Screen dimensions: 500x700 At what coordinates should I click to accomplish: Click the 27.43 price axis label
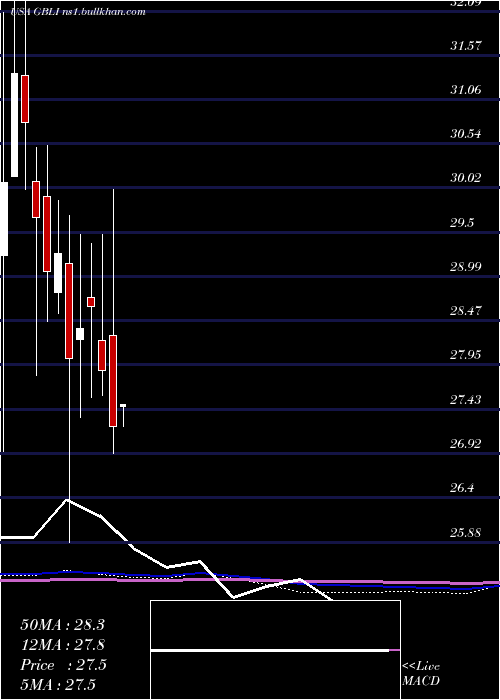(x=466, y=399)
